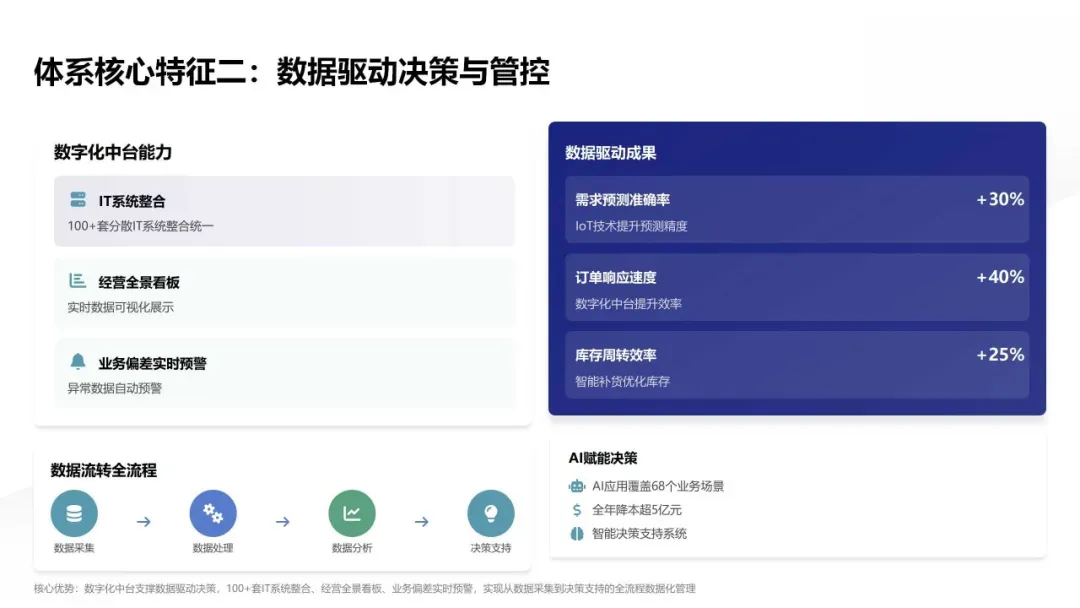The width and height of the screenshot is (1080, 608).
Task: Click the IT系统整合 server icon
Action: pyautogui.click(x=78, y=200)
